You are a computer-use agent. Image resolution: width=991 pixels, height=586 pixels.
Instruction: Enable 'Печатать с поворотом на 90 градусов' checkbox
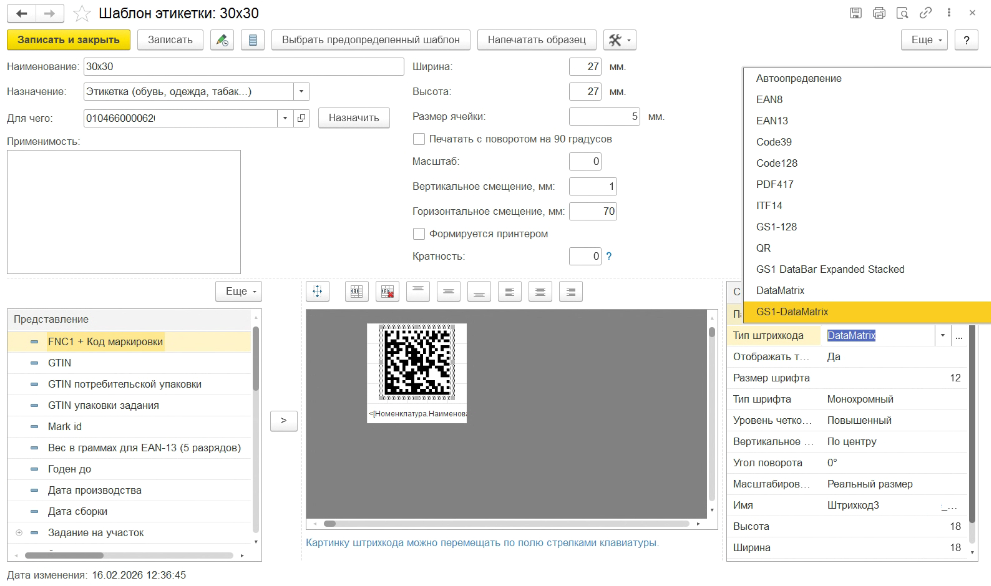pyautogui.click(x=419, y=139)
